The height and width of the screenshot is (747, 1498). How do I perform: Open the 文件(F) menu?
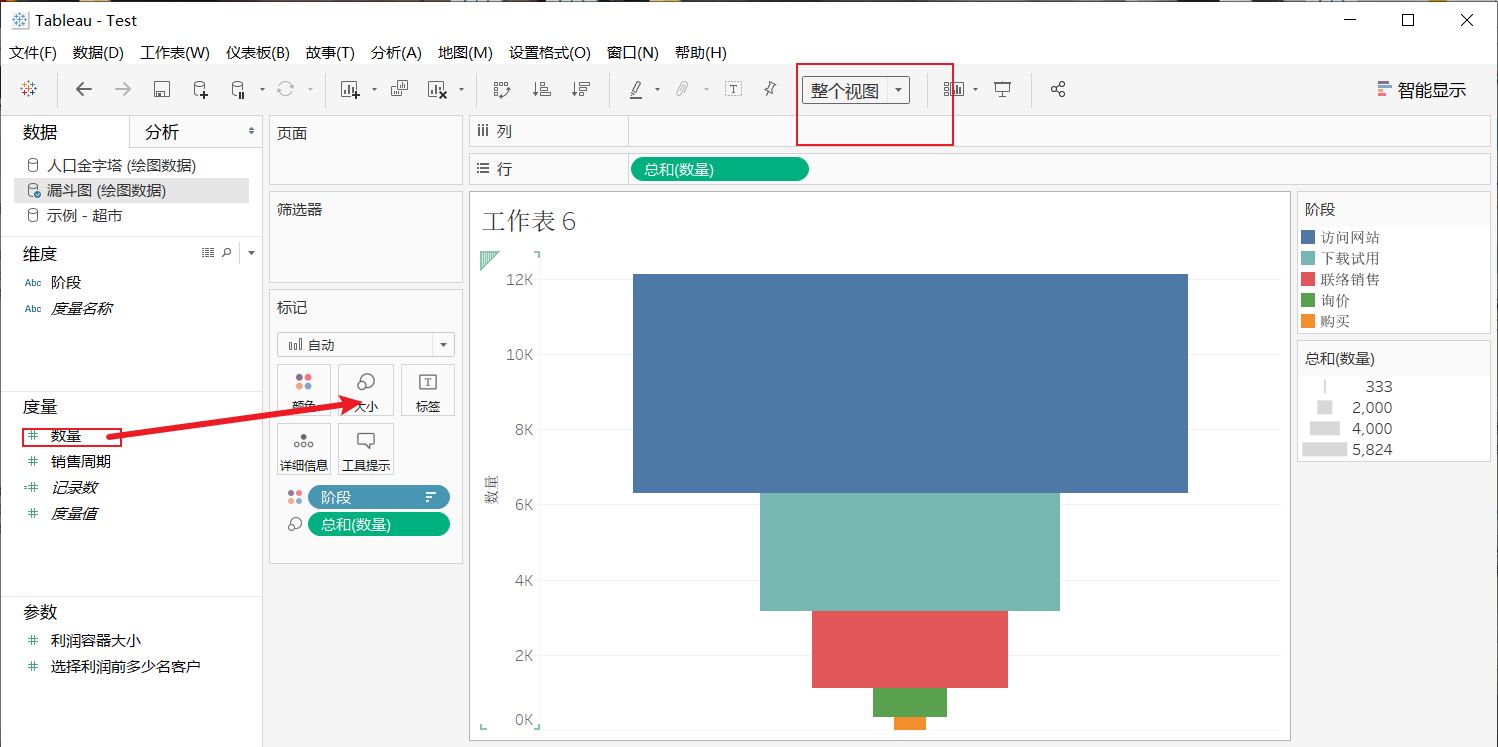pyautogui.click(x=33, y=52)
